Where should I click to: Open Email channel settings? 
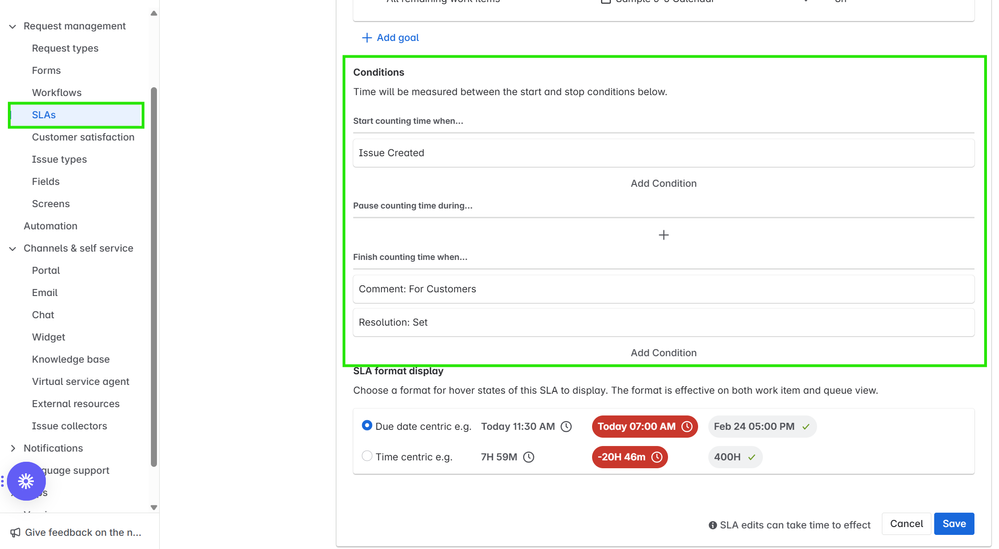pos(45,293)
